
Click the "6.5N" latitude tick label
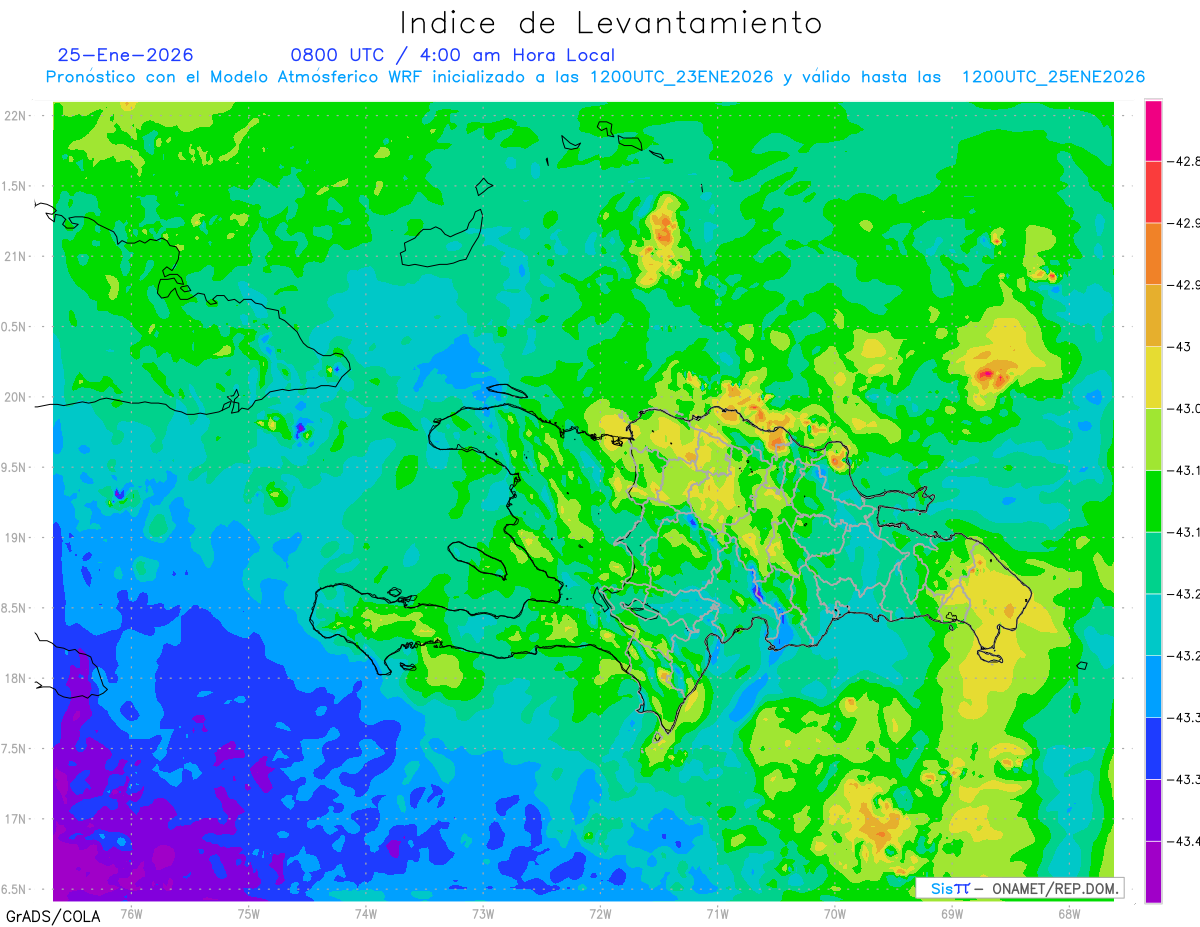tap(15, 889)
